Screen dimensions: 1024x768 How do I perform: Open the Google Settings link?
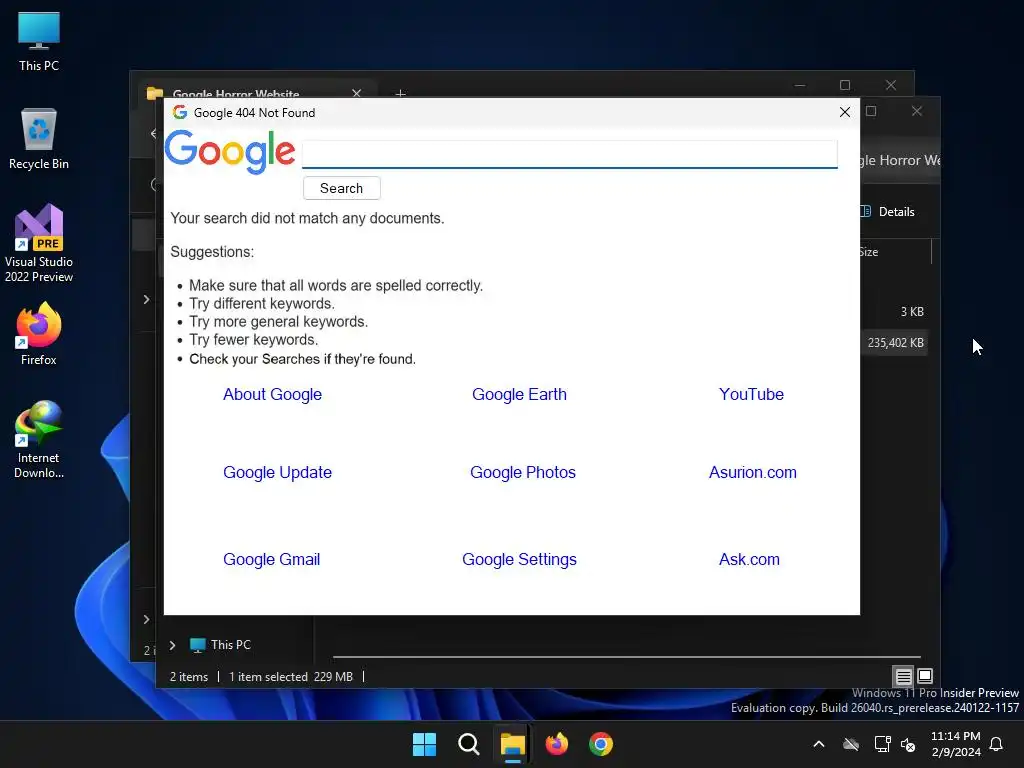point(519,560)
